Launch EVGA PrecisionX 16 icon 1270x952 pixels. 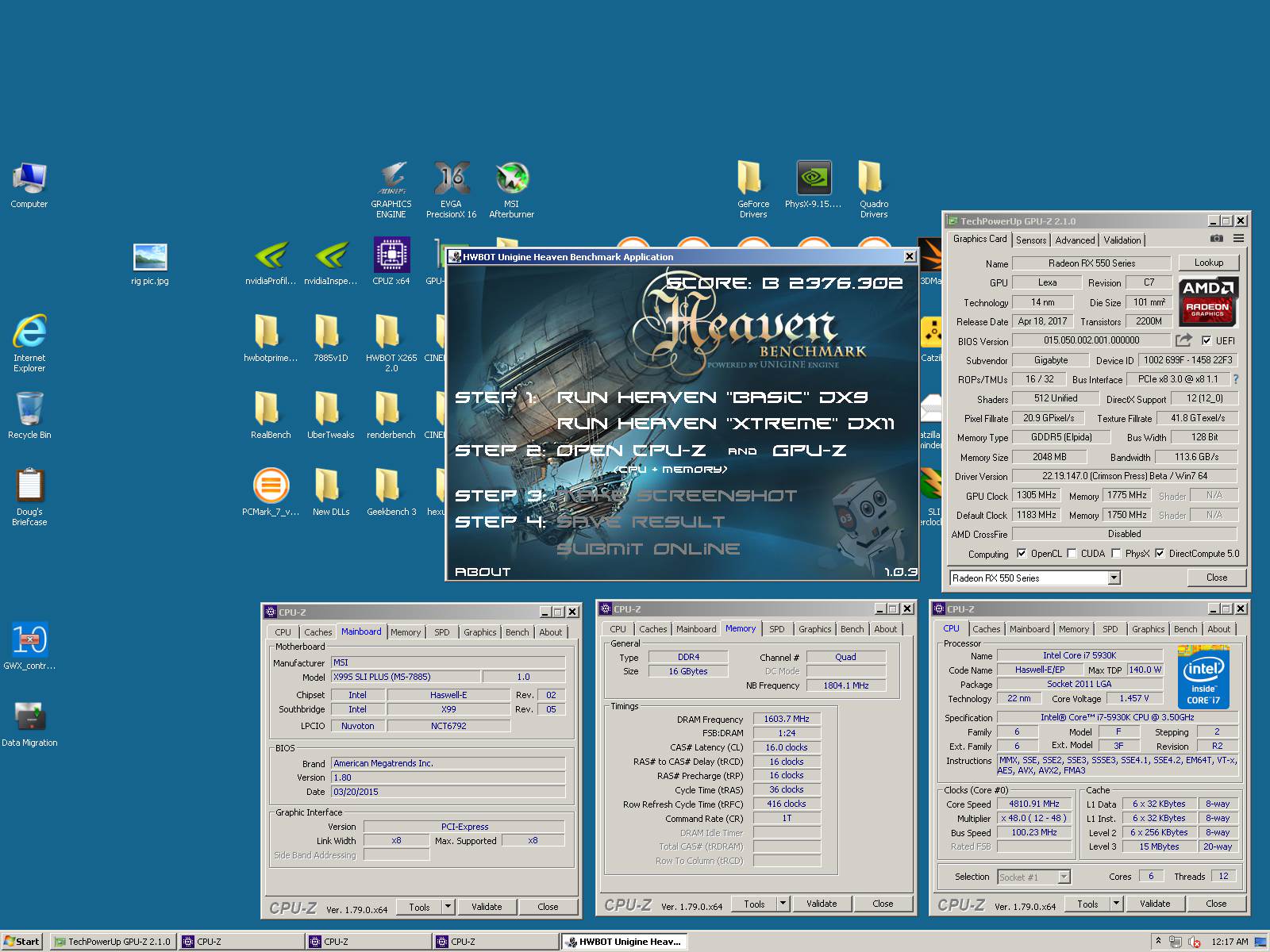(451, 190)
